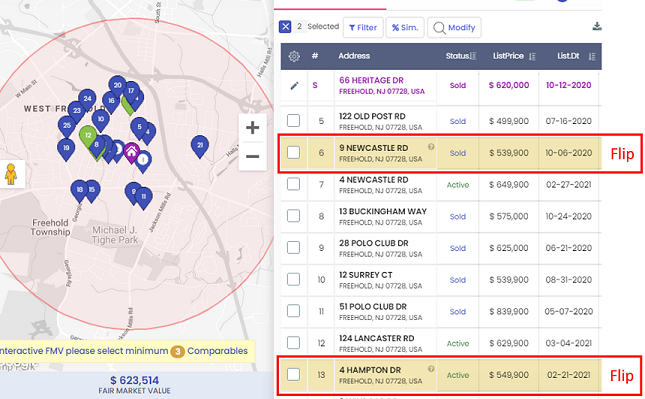Click map pin number 21
Screen dimensions: 645x399
pos(200,146)
